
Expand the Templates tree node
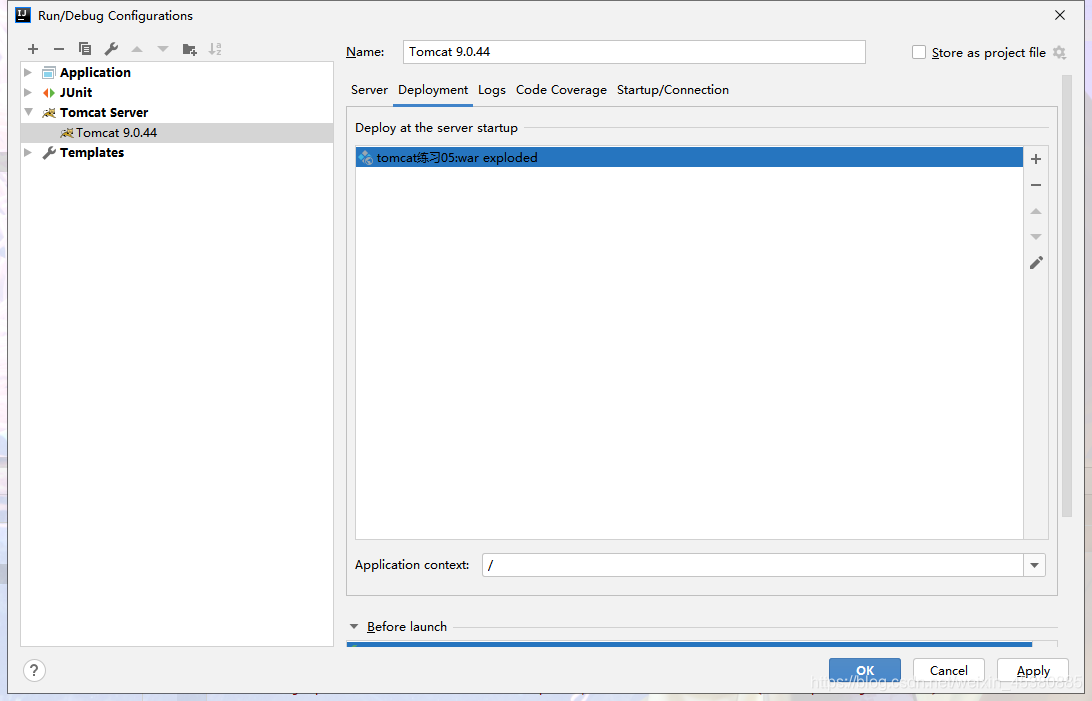(x=28, y=152)
